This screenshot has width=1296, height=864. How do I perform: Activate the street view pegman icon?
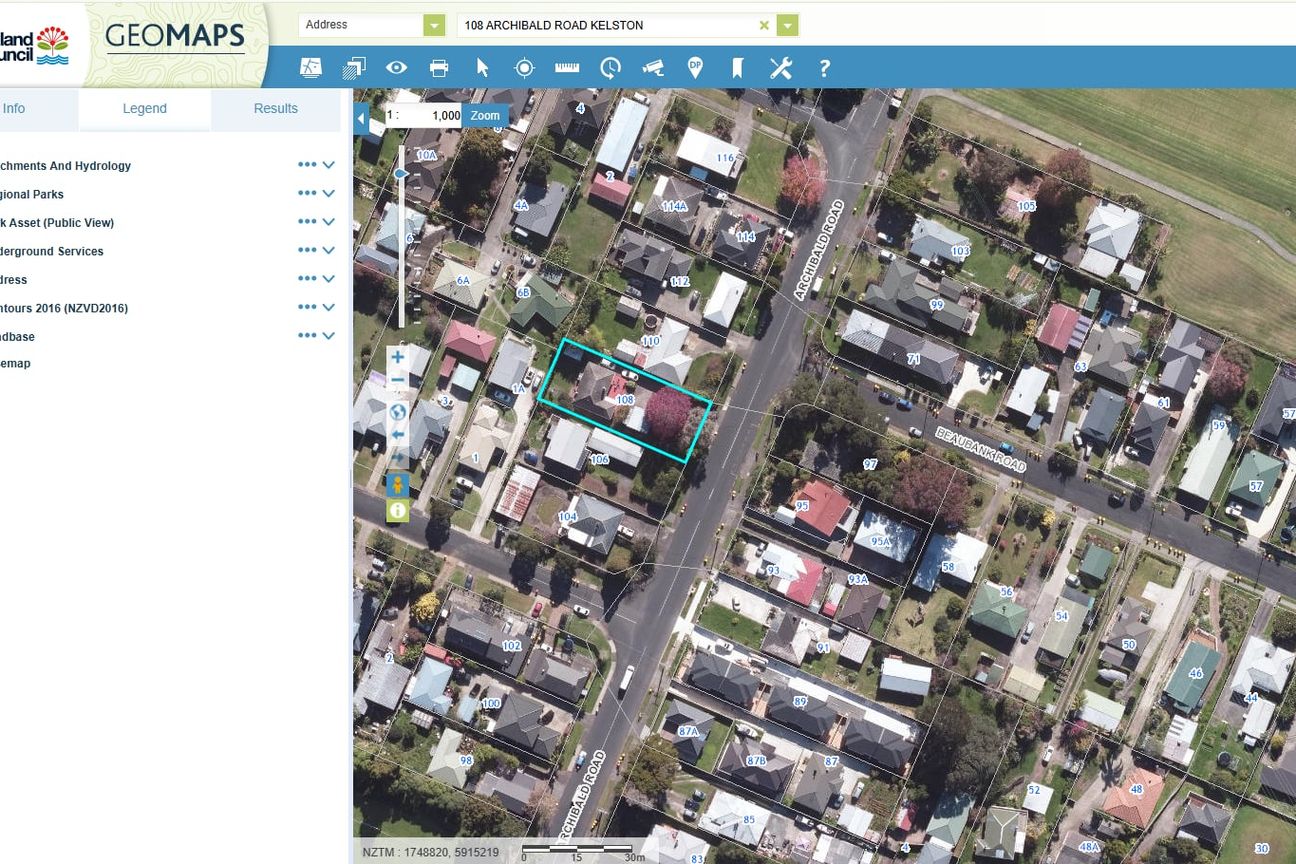(x=398, y=485)
